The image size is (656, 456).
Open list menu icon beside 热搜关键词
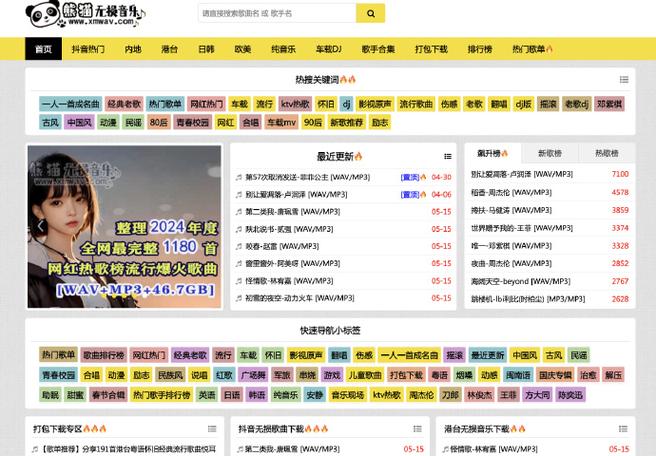(623, 79)
